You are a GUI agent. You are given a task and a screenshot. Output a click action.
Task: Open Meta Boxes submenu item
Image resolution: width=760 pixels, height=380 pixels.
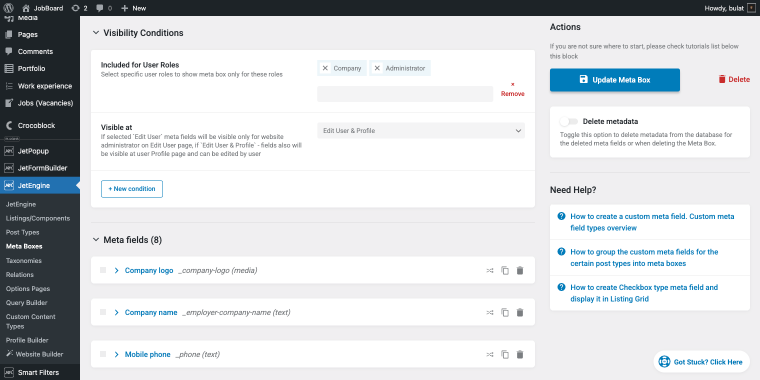pos(24,247)
